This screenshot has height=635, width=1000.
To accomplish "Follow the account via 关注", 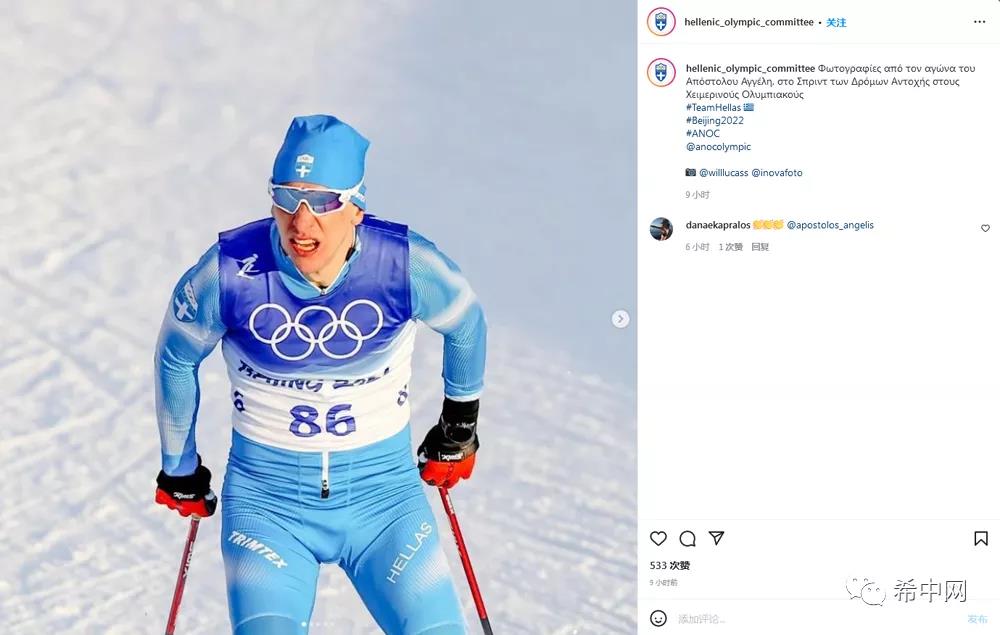I will [x=836, y=22].
